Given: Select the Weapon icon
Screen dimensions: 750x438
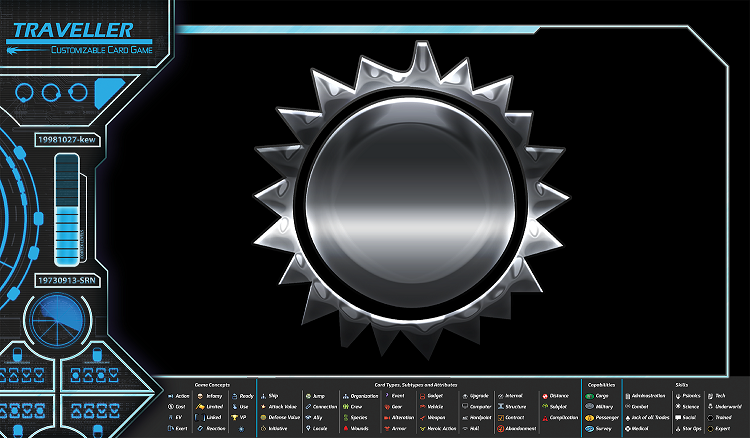Looking at the screenshot, I should click(x=422, y=417).
